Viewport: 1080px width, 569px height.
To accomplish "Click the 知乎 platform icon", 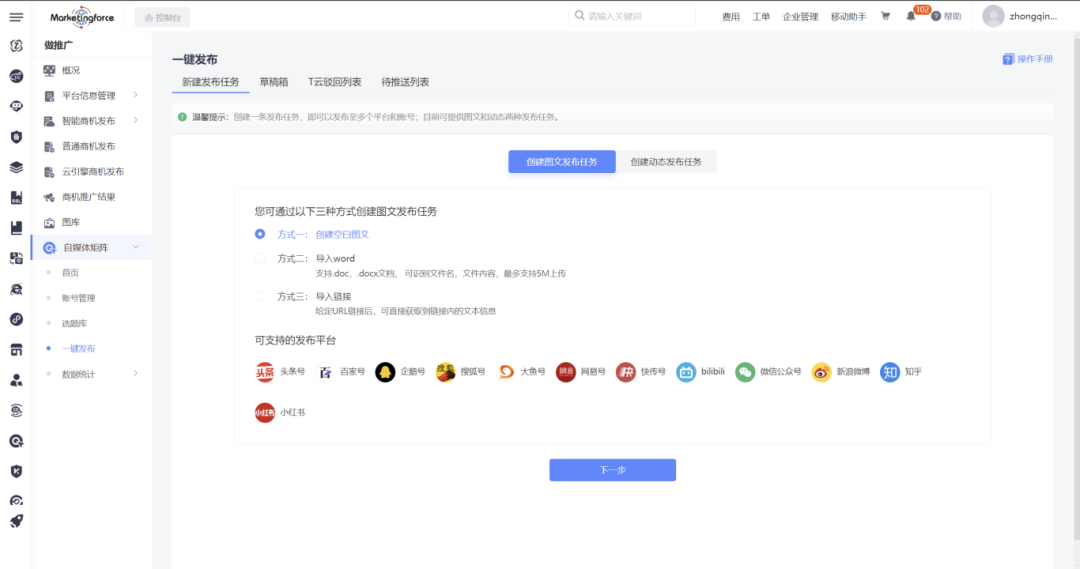I will tap(890, 372).
